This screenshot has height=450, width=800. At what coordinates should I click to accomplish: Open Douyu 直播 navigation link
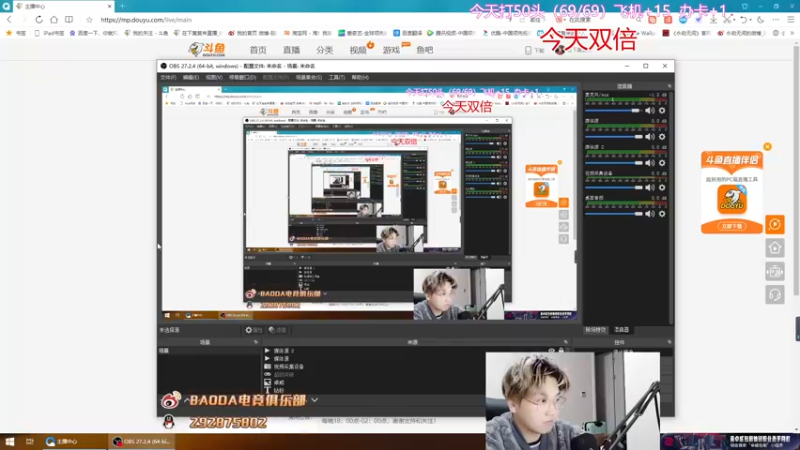tap(291, 50)
